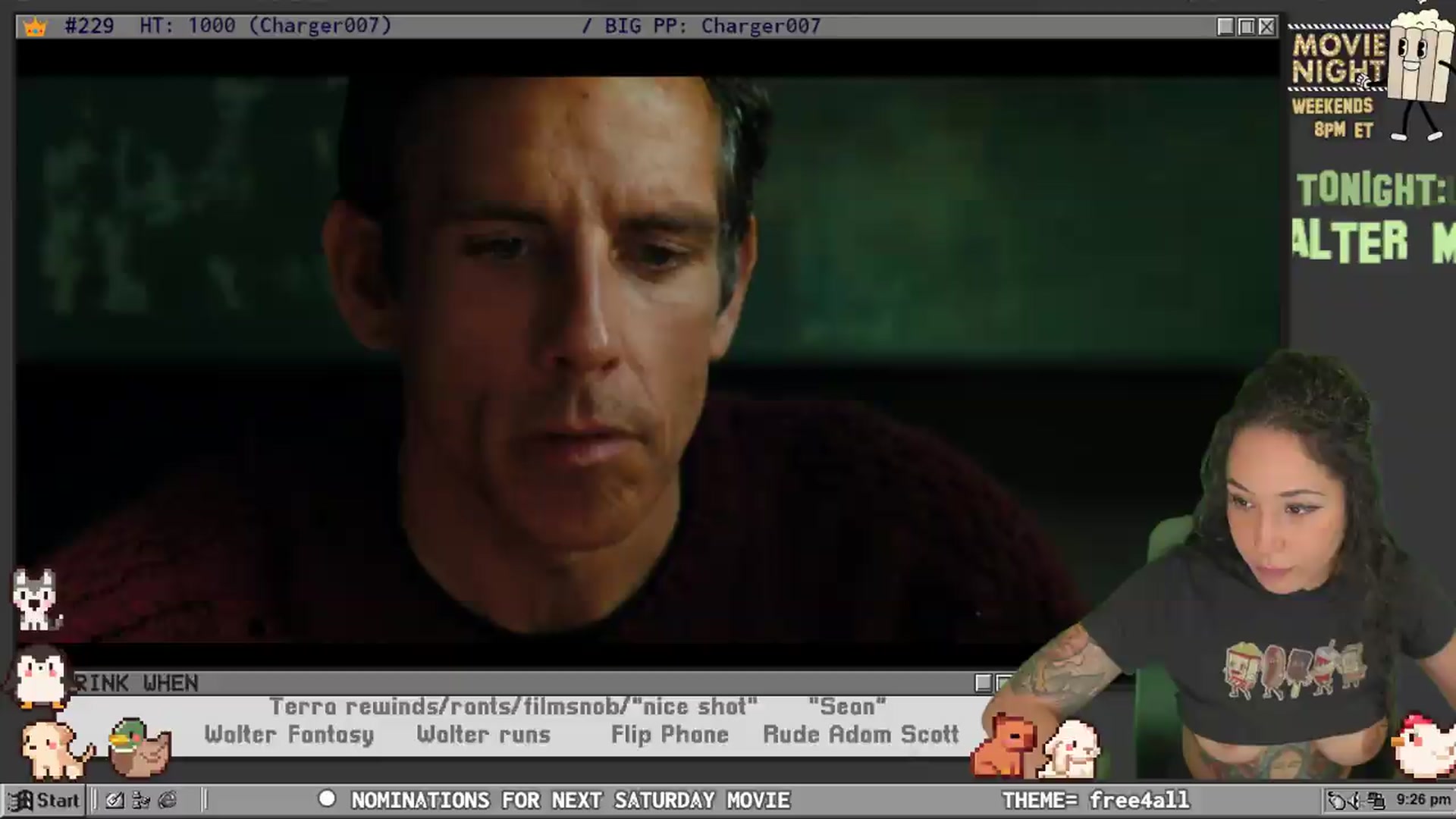This screenshot has width=1456, height=819.
Task: Click the Drink When window title
Action: [136, 683]
